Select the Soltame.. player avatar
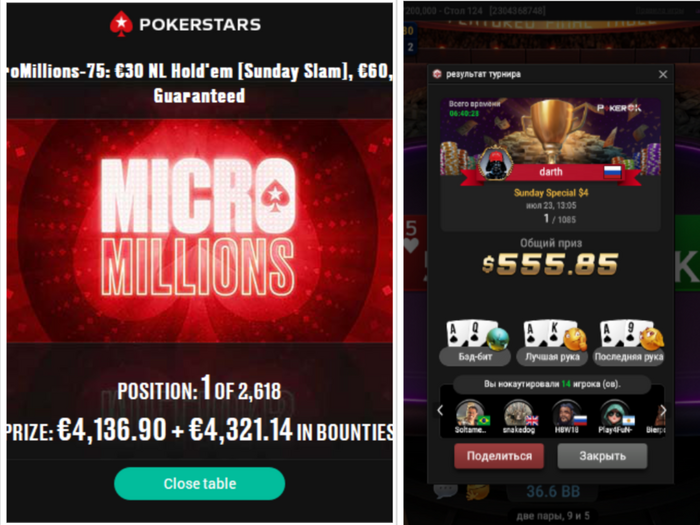The height and width of the screenshot is (525, 700). [x=471, y=413]
